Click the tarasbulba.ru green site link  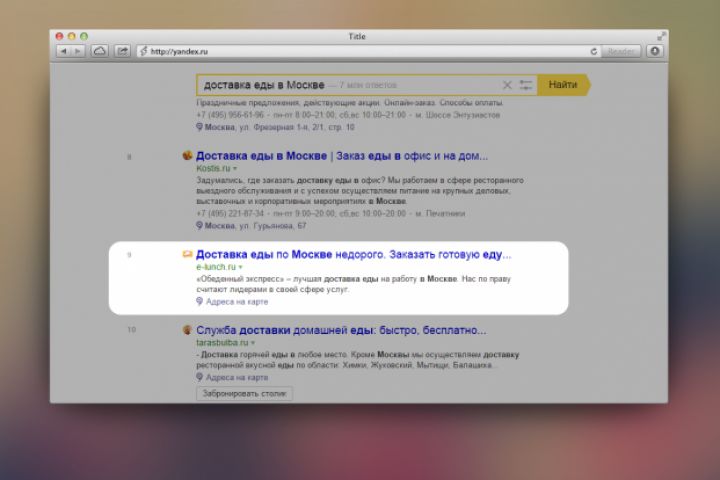(222, 343)
